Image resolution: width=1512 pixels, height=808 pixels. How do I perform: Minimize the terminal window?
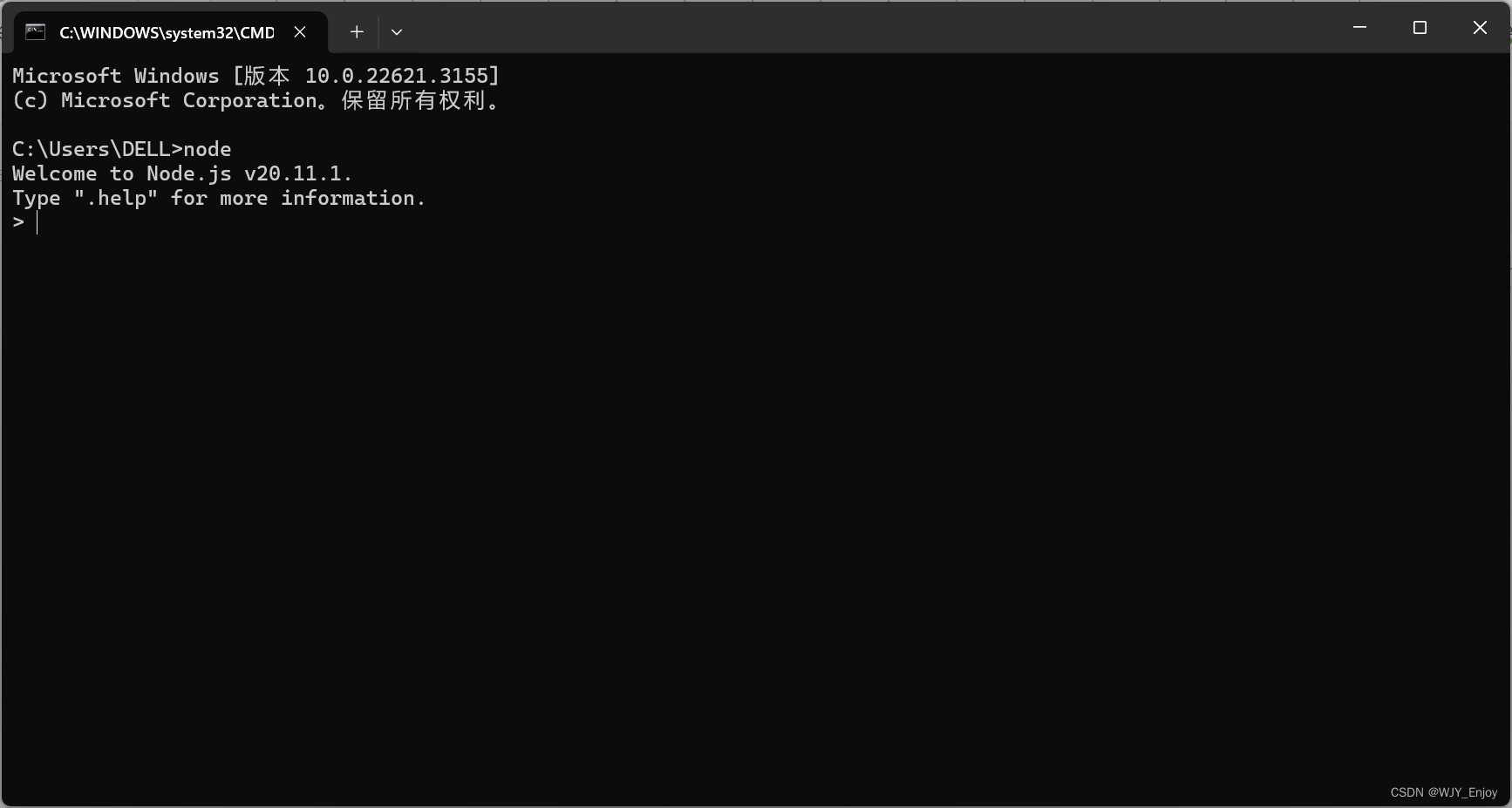[1359, 28]
